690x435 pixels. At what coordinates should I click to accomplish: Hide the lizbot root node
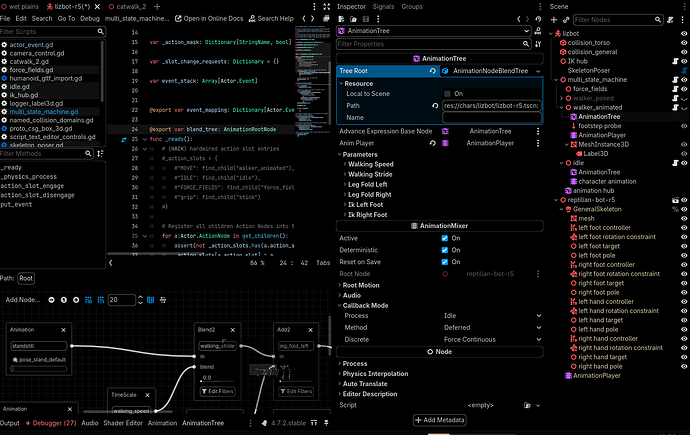pos(684,33)
